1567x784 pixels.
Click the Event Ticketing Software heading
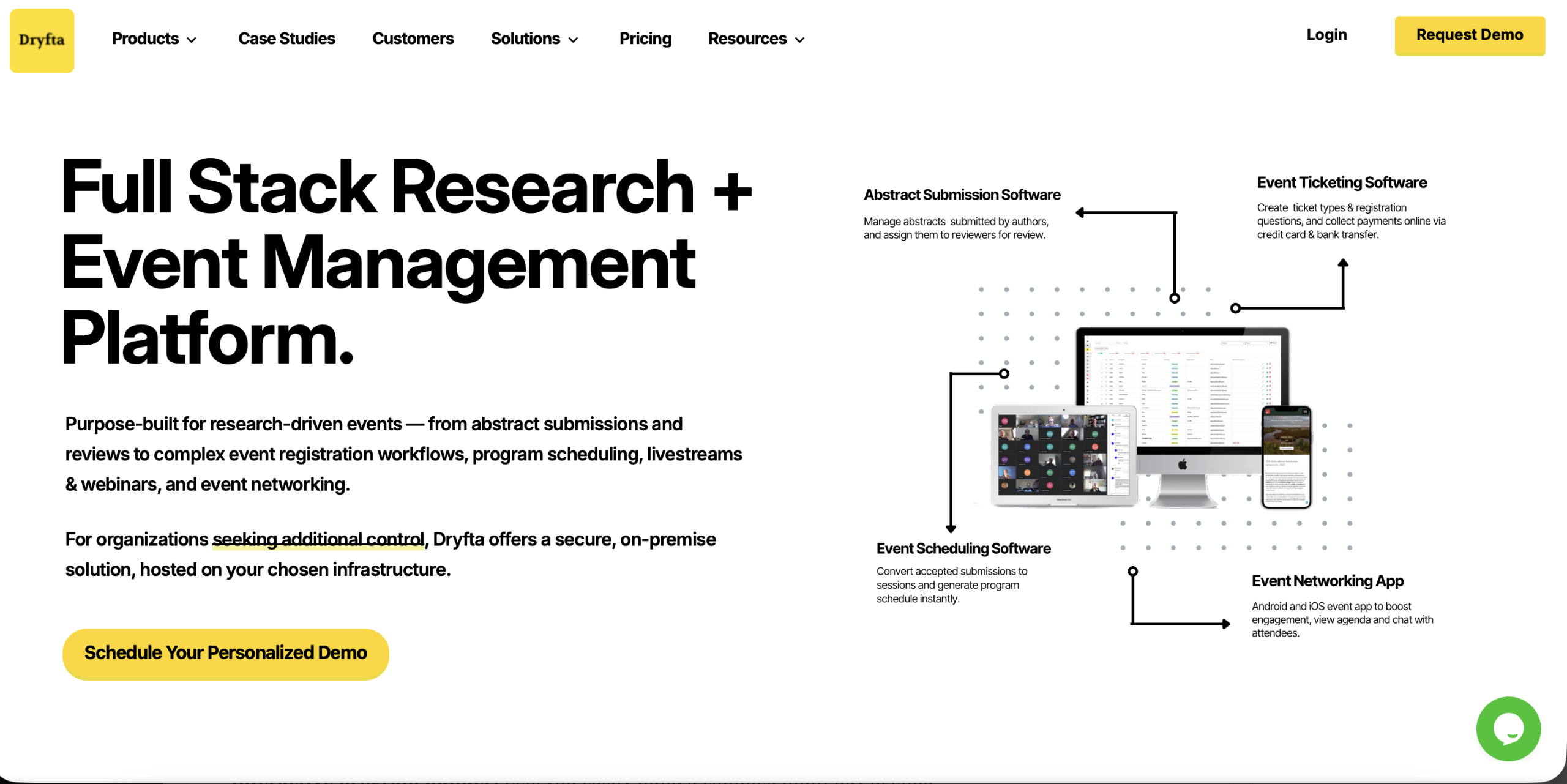(1341, 182)
